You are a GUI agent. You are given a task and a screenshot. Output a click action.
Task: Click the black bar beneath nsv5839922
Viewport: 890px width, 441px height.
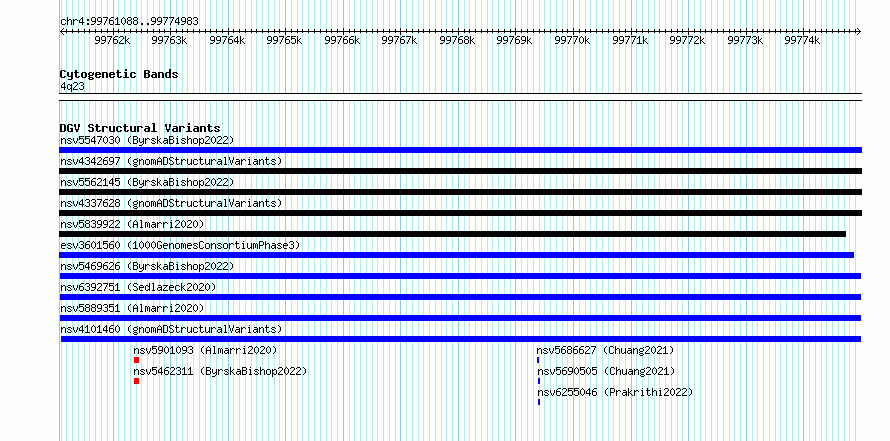click(x=452, y=234)
